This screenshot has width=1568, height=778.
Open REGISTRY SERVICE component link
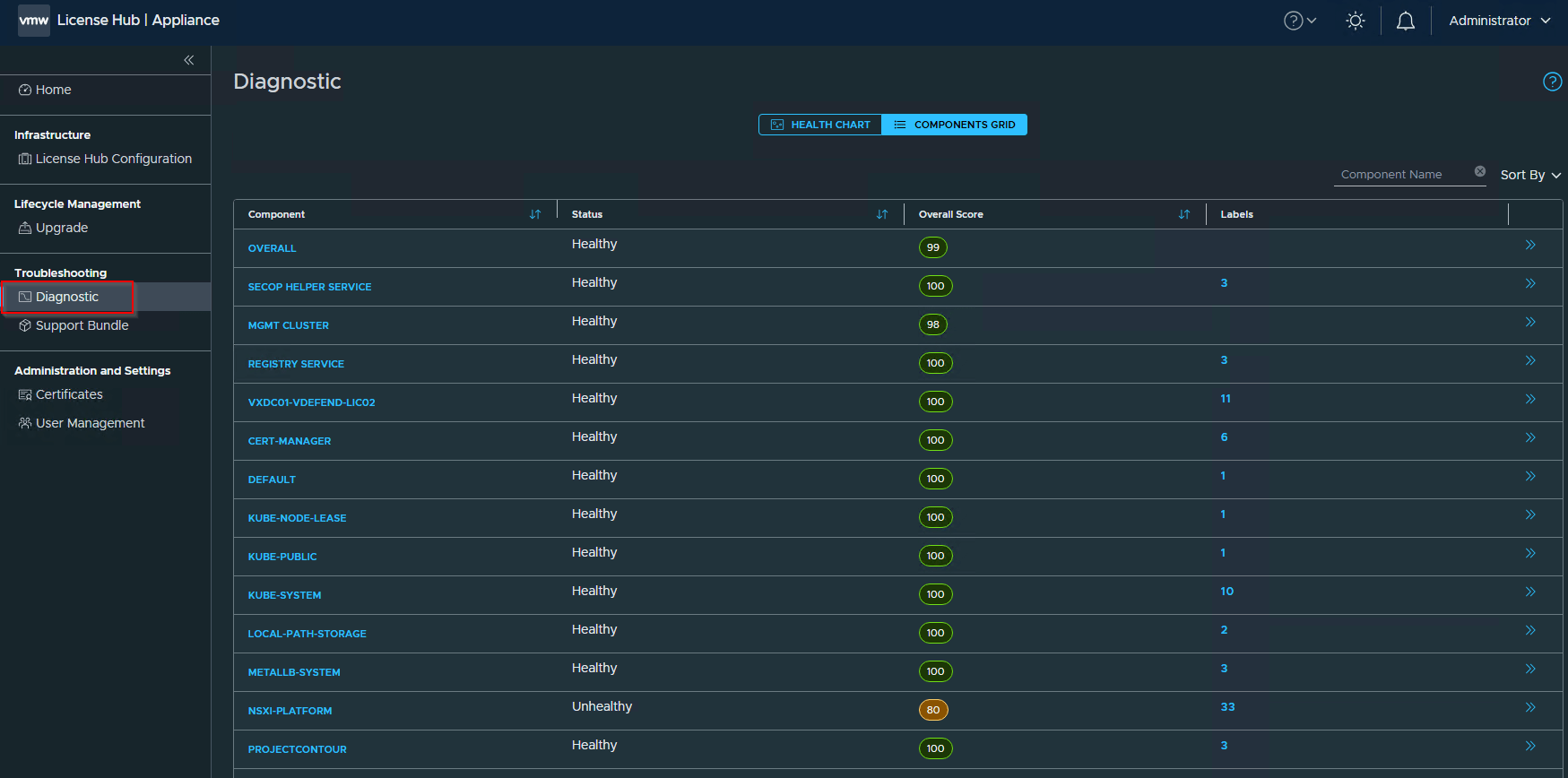point(296,364)
